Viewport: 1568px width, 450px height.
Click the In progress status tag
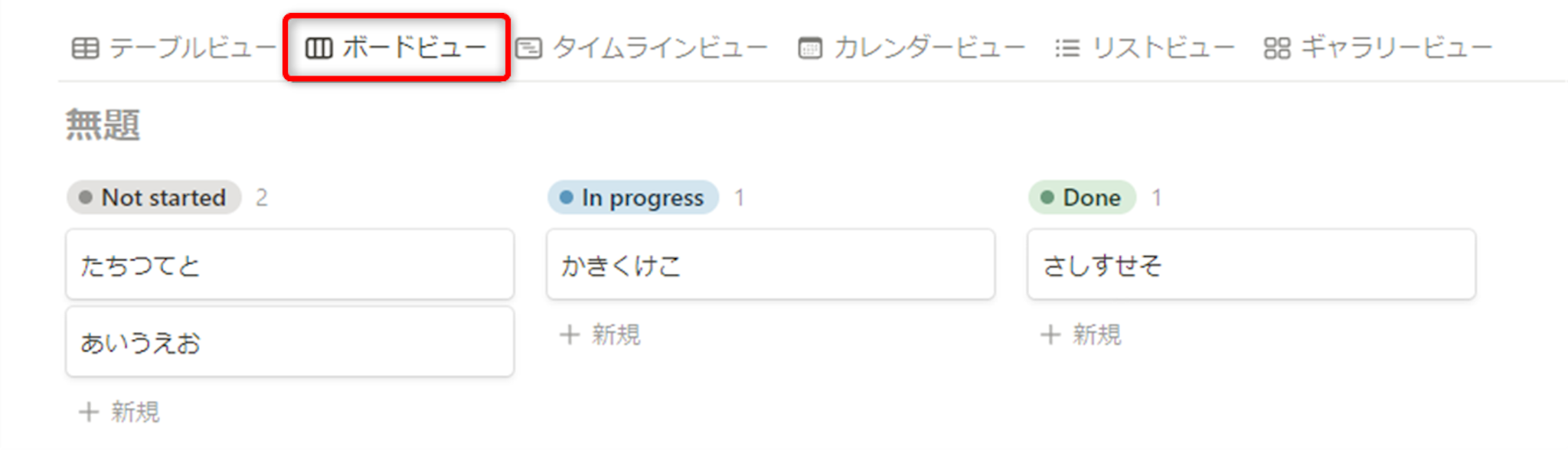click(633, 198)
